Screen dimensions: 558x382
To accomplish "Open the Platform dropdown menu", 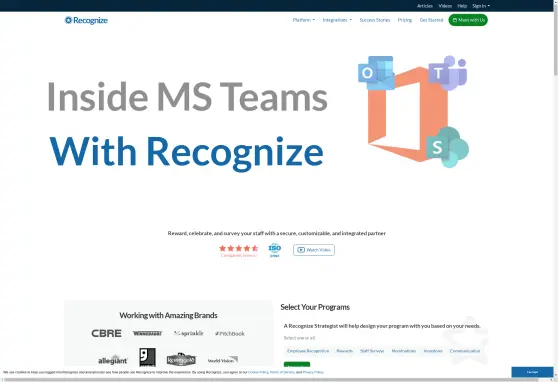I will click(x=304, y=20).
